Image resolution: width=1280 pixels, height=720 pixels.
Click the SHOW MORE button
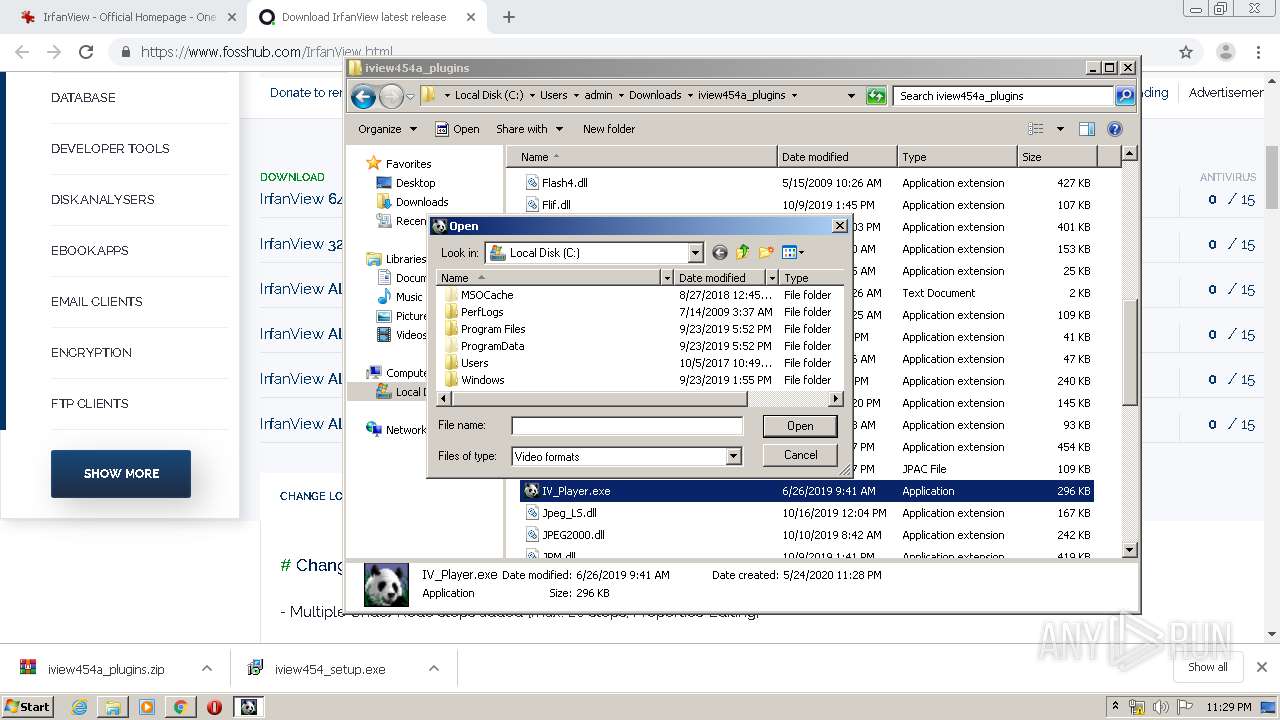pyautogui.click(x=121, y=474)
